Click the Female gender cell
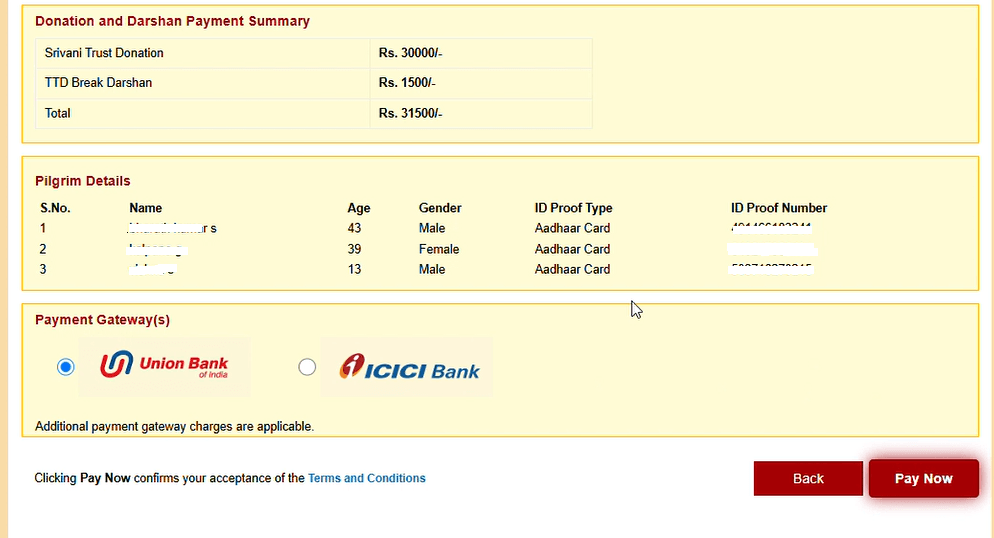The width and height of the screenshot is (994, 538). 439,249
